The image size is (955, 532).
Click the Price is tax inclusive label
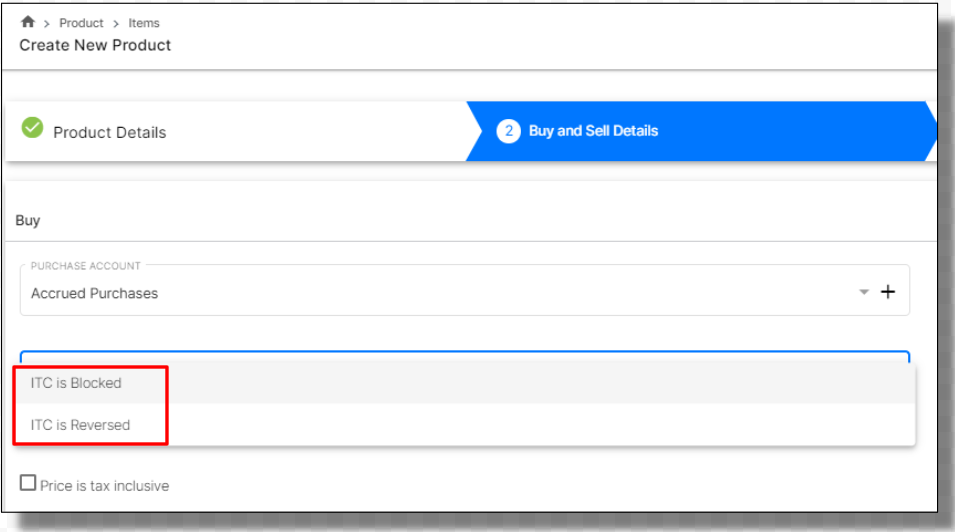pos(105,486)
